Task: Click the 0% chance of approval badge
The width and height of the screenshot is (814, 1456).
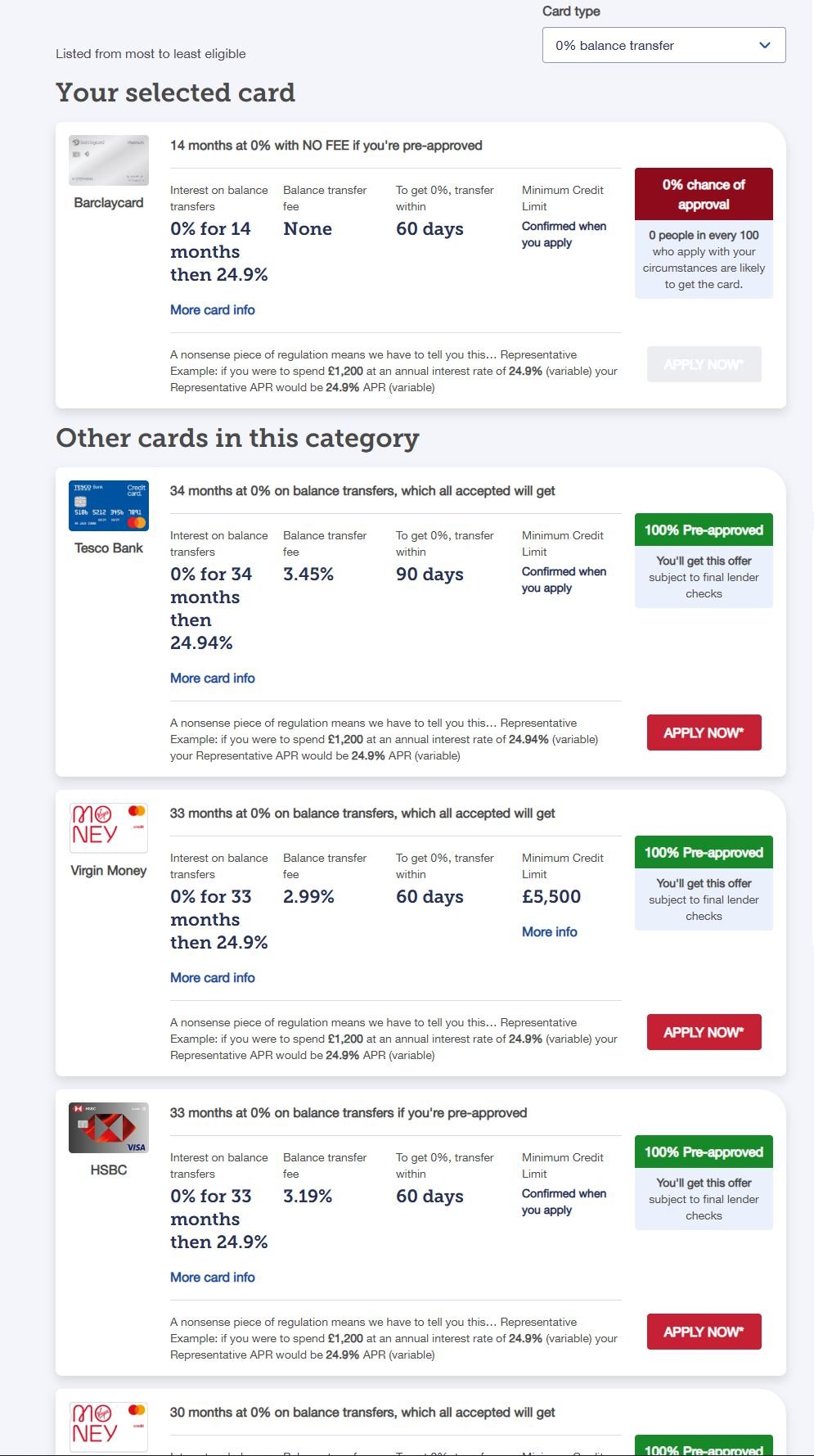Action: (x=704, y=194)
